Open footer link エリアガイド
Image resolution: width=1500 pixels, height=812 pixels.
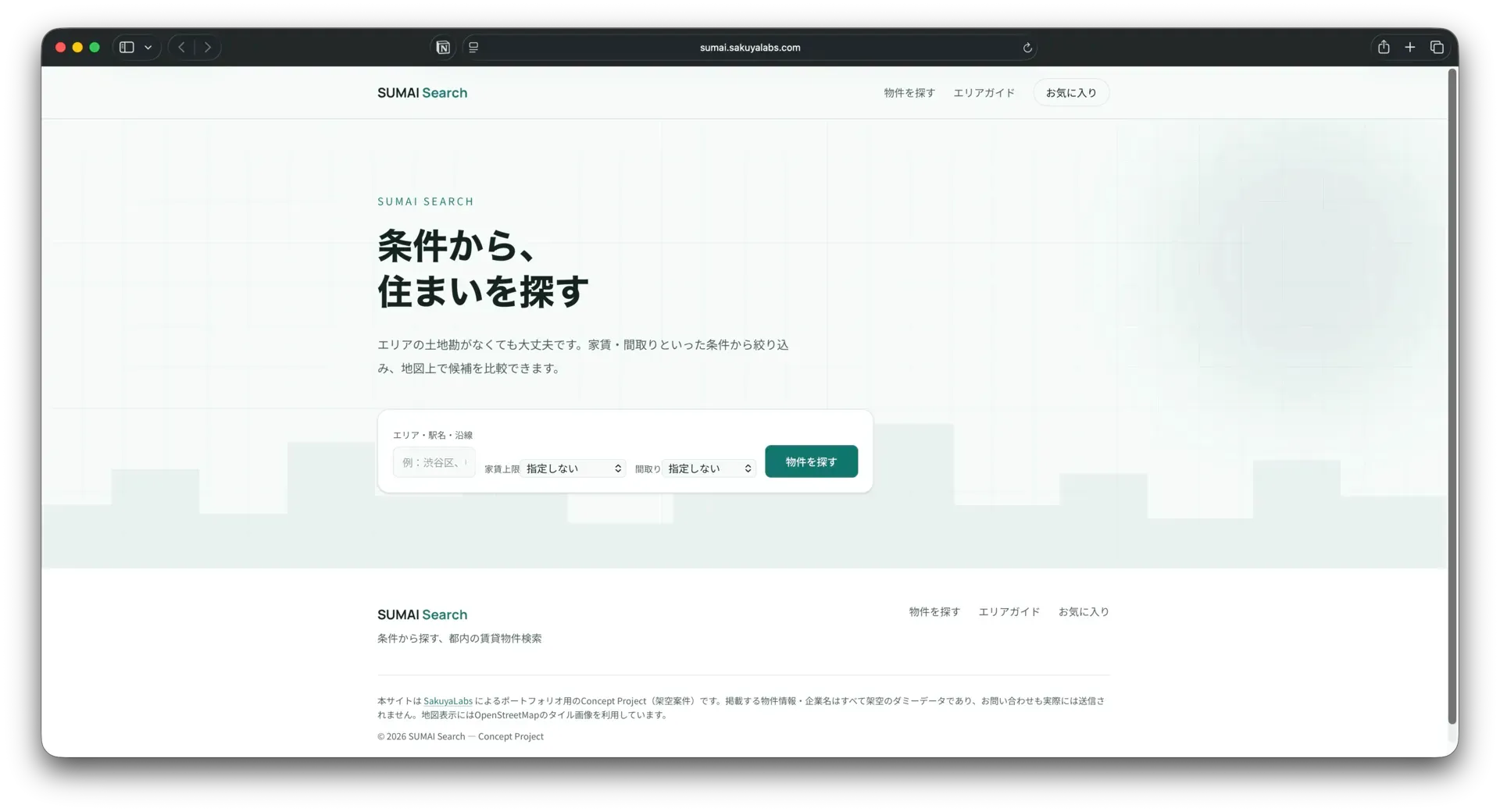coord(1009,612)
